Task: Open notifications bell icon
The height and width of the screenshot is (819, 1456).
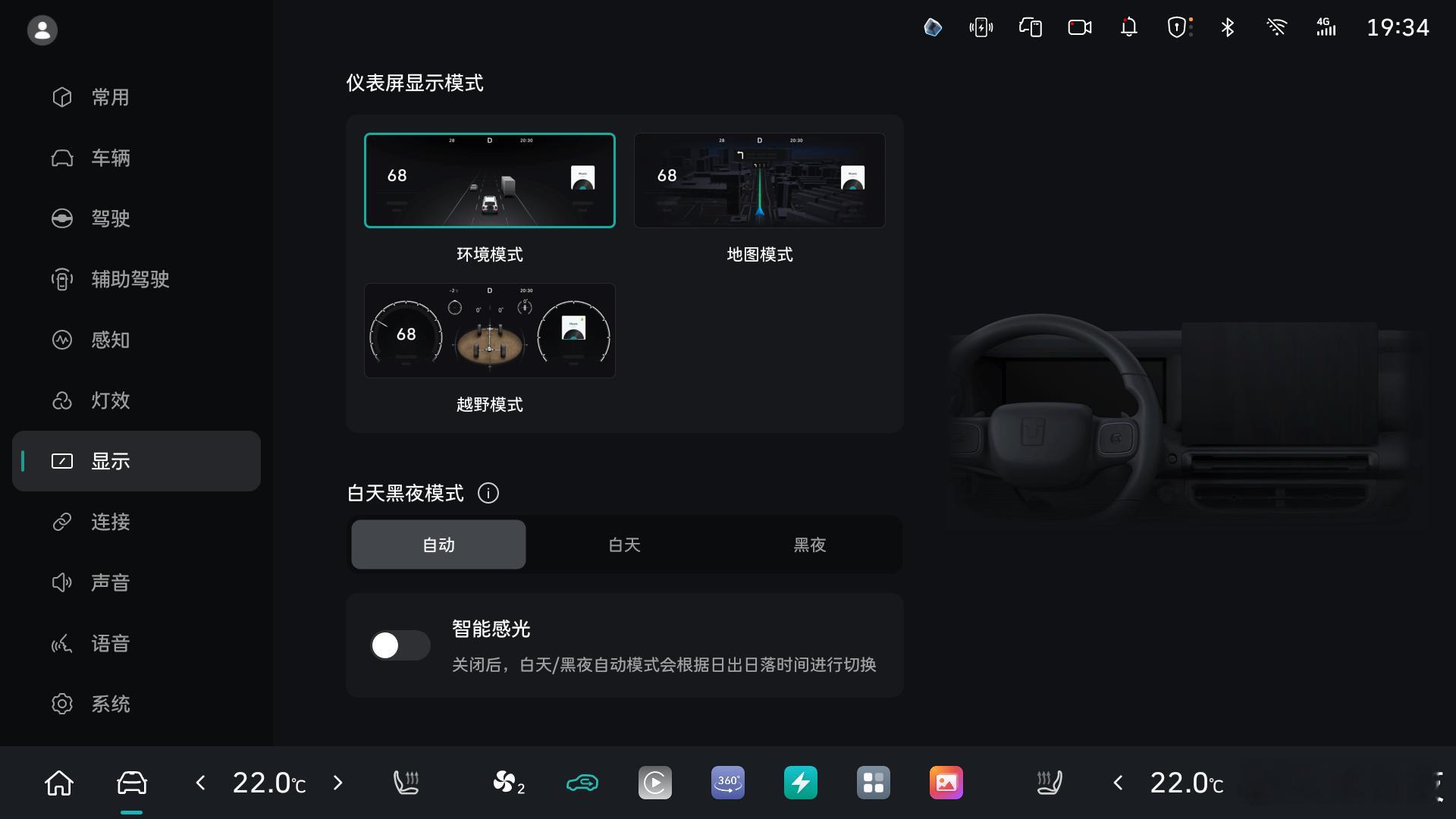Action: coord(1128,28)
